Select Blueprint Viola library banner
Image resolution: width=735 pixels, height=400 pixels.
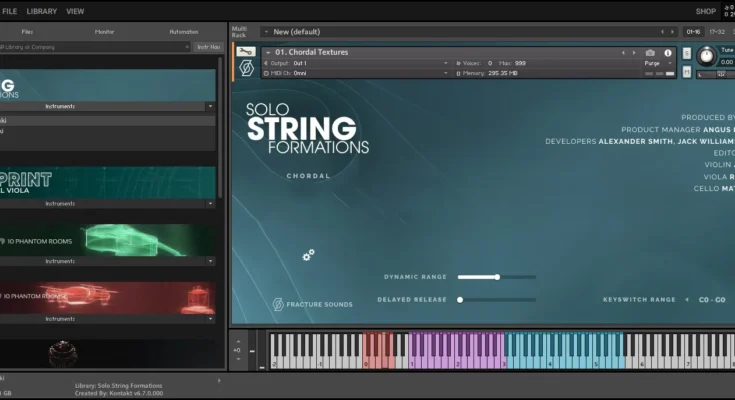(107, 183)
